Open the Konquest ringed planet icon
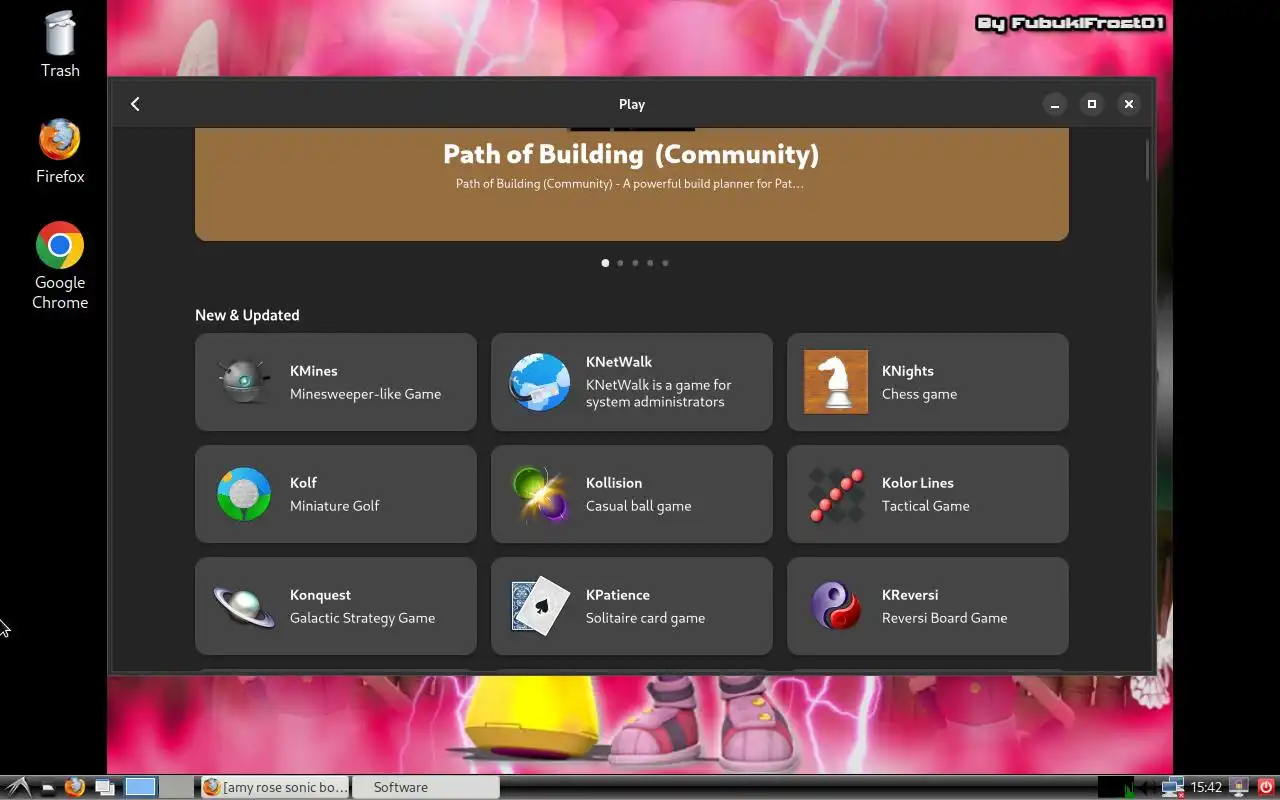Image resolution: width=1280 pixels, height=800 pixels. (244, 606)
